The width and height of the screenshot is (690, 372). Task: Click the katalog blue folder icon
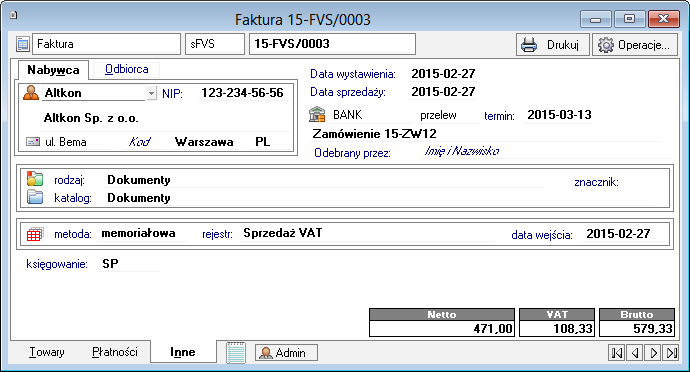click(x=35, y=197)
